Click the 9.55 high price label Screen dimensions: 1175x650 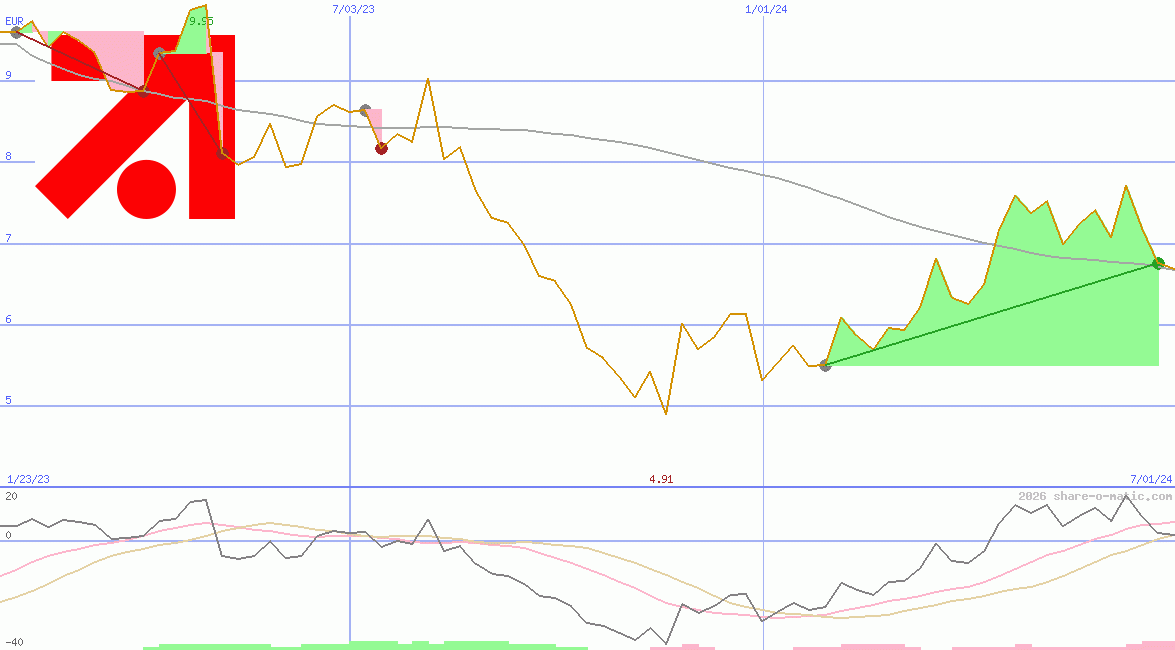tap(201, 21)
